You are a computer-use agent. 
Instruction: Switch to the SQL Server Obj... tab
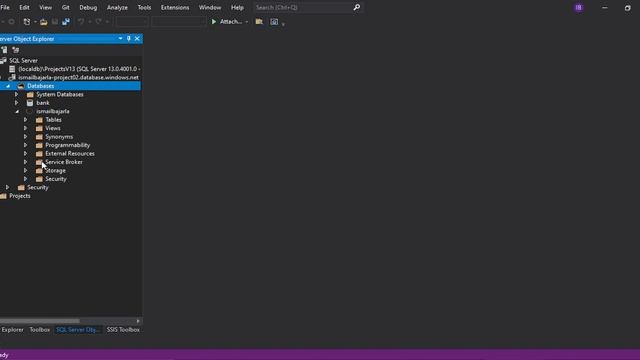pos(78,329)
